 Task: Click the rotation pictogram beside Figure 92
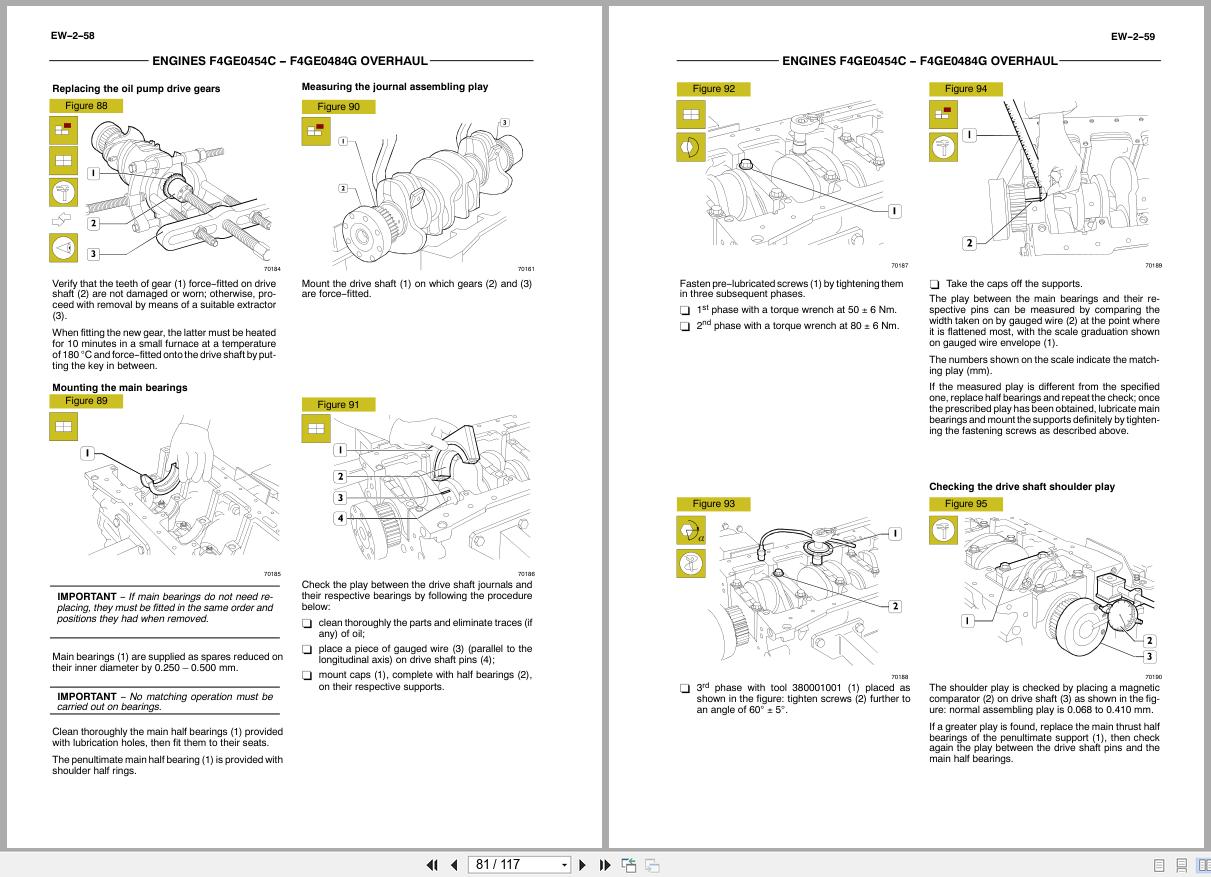(690, 147)
